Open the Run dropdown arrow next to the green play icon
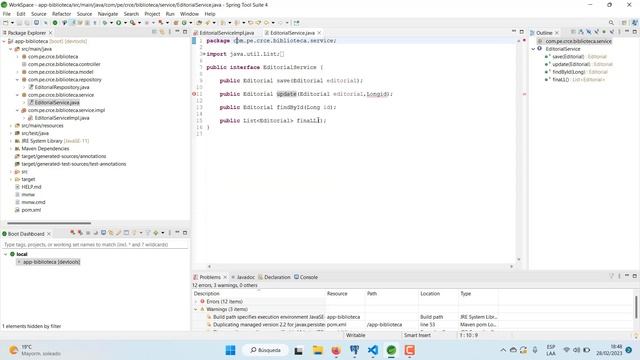The height and width of the screenshot is (360, 640). pyautogui.click(x=125, y=23)
